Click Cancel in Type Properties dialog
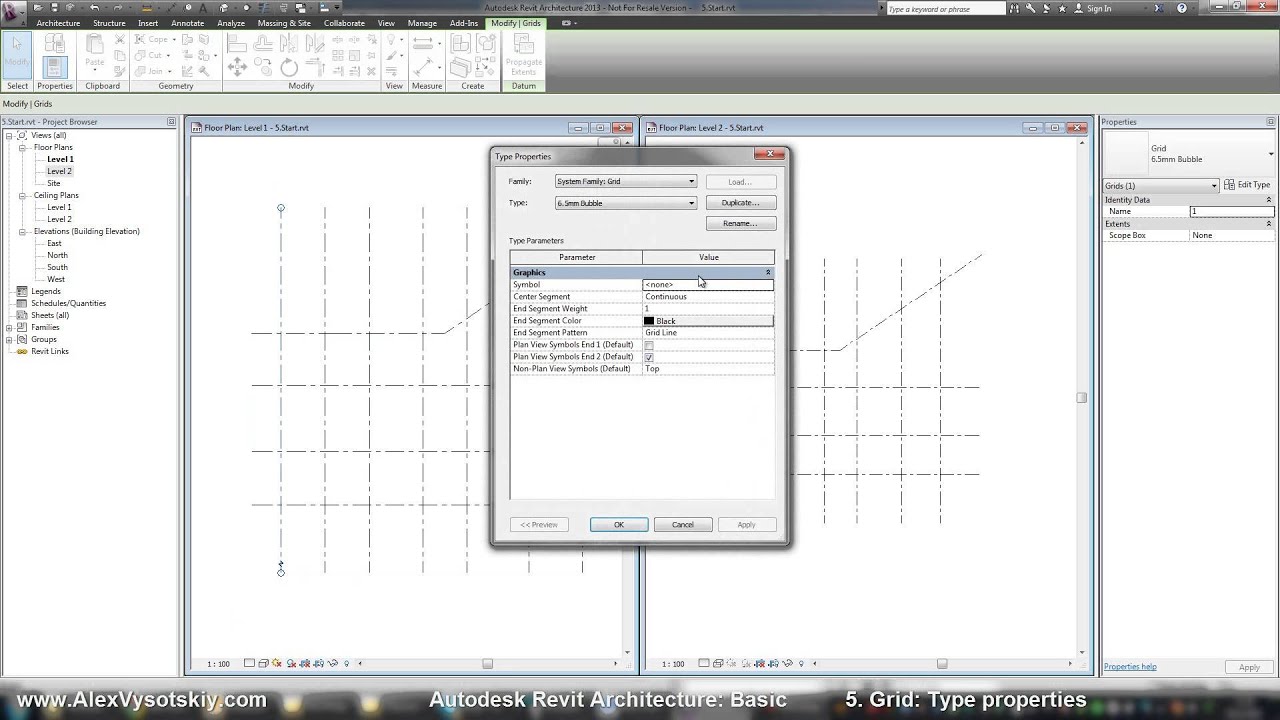Viewport: 1280px width, 720px height. [683, 525]
